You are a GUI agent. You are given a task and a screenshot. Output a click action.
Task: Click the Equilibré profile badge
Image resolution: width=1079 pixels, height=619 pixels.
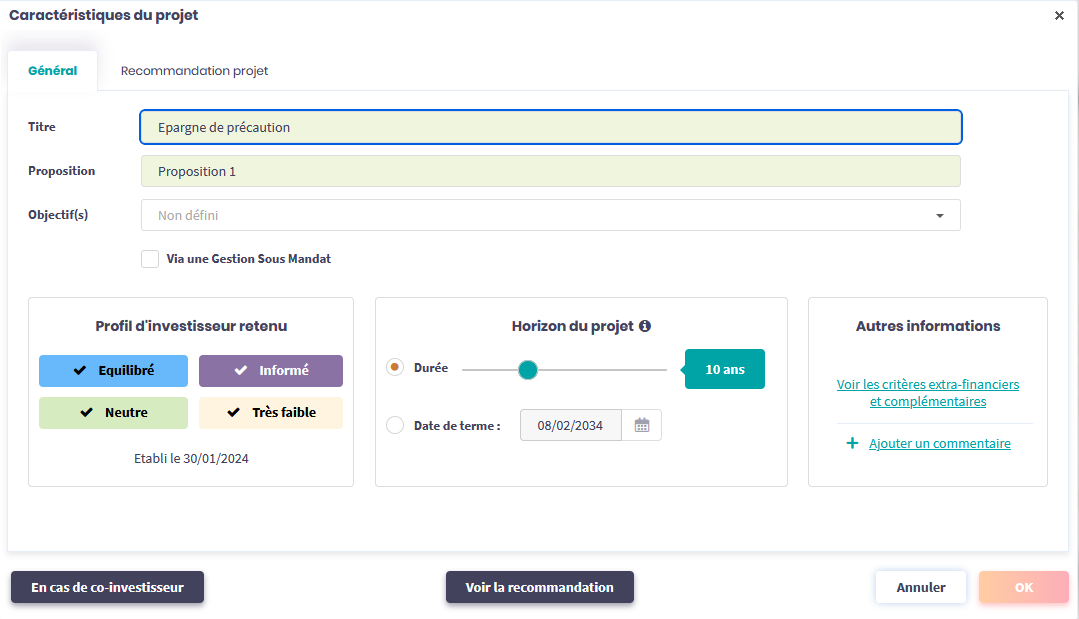click(x=113, y=371)
